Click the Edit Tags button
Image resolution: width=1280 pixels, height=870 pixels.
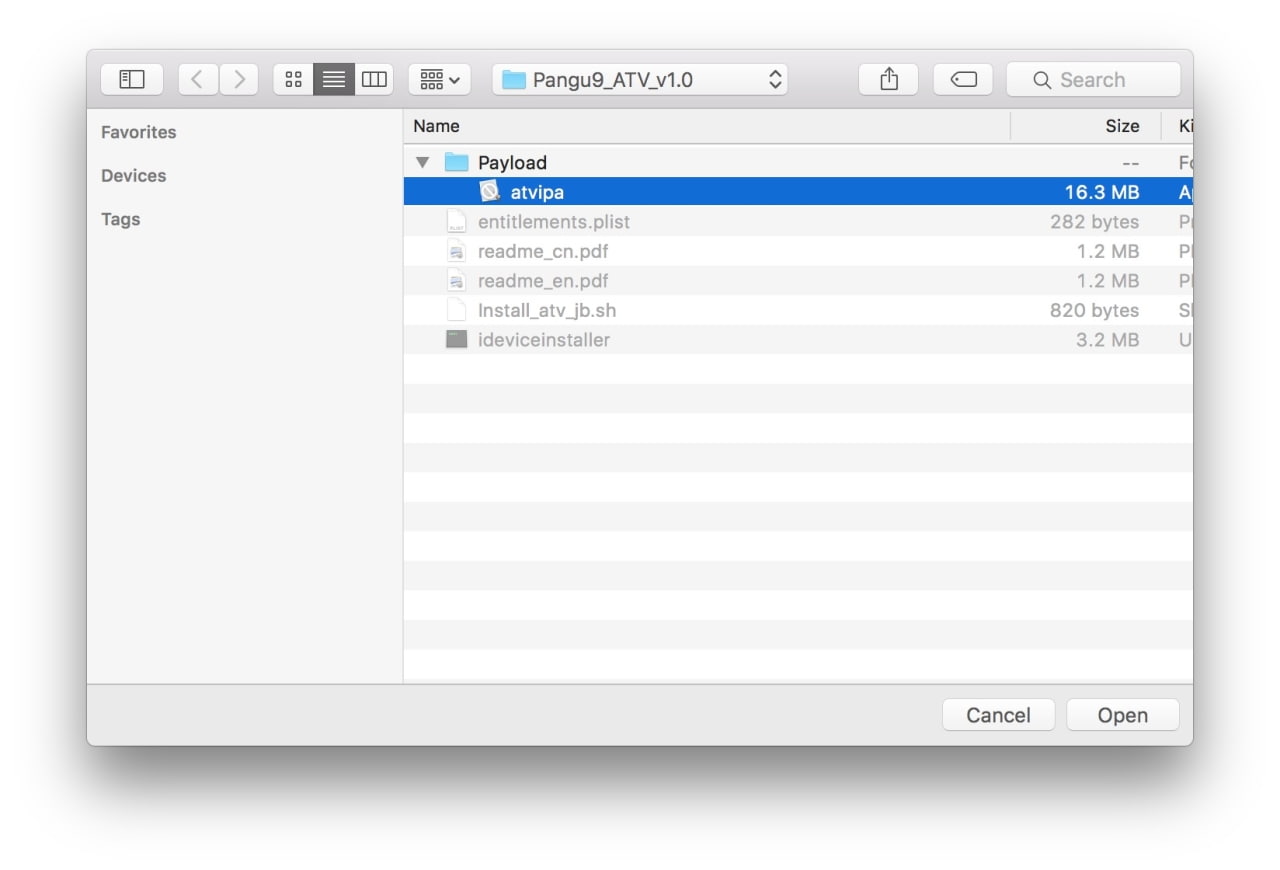click(963, 79)
